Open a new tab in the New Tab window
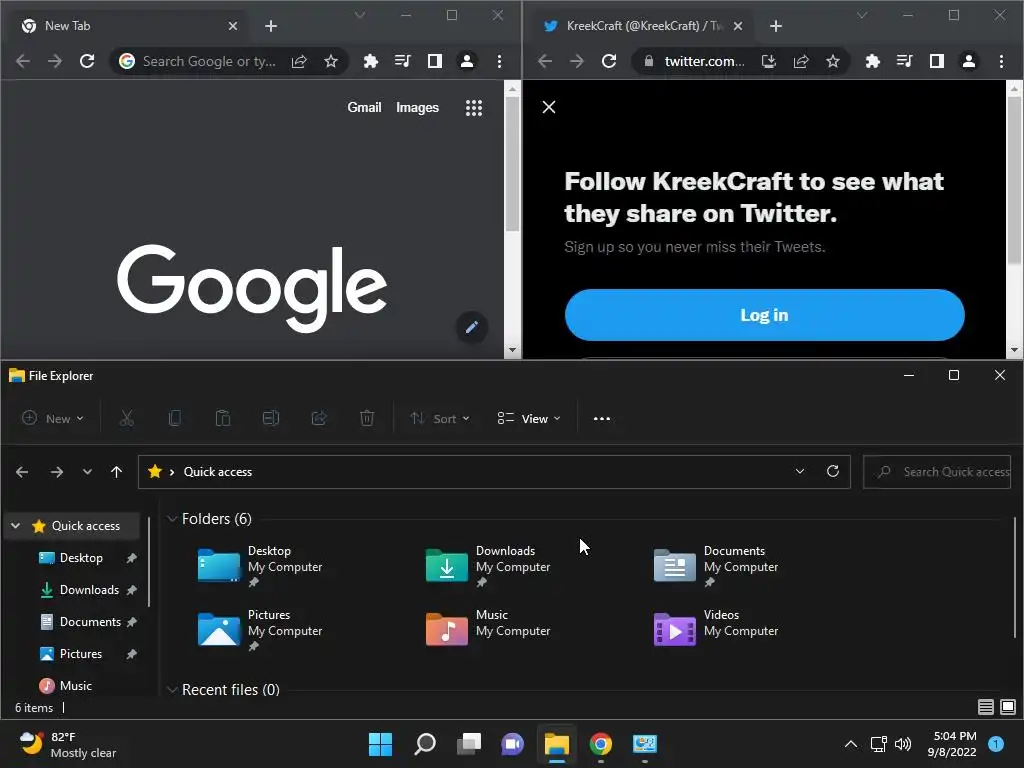 (270, 26)
